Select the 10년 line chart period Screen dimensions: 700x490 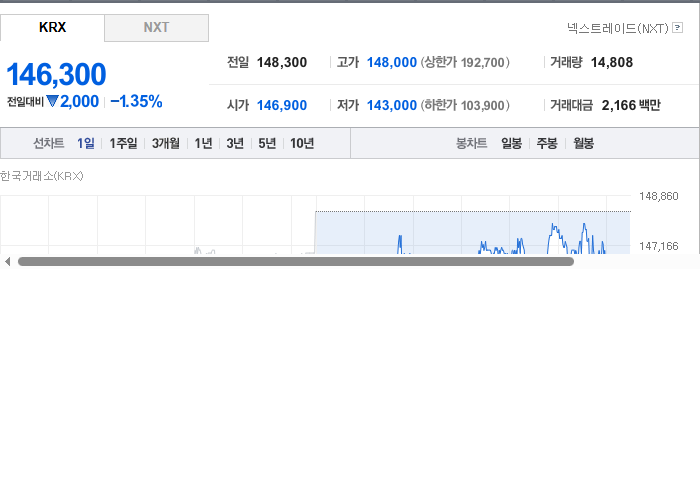point(302,143)
